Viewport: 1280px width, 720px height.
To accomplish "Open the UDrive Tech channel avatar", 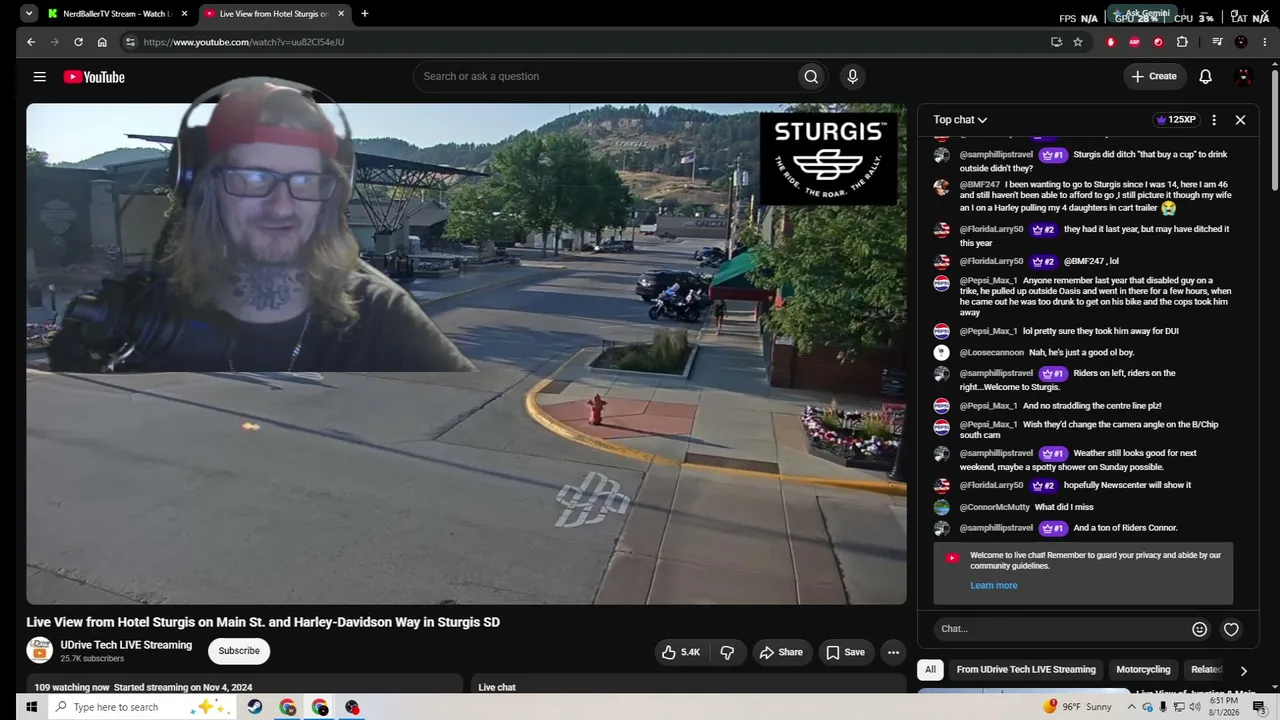I will point(39,651).
